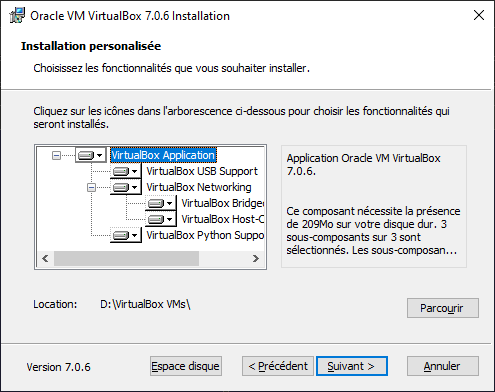The height and width of the screenshot is (392, 495).
Task: Click the Parcourir button
Action: coord(443,308)
